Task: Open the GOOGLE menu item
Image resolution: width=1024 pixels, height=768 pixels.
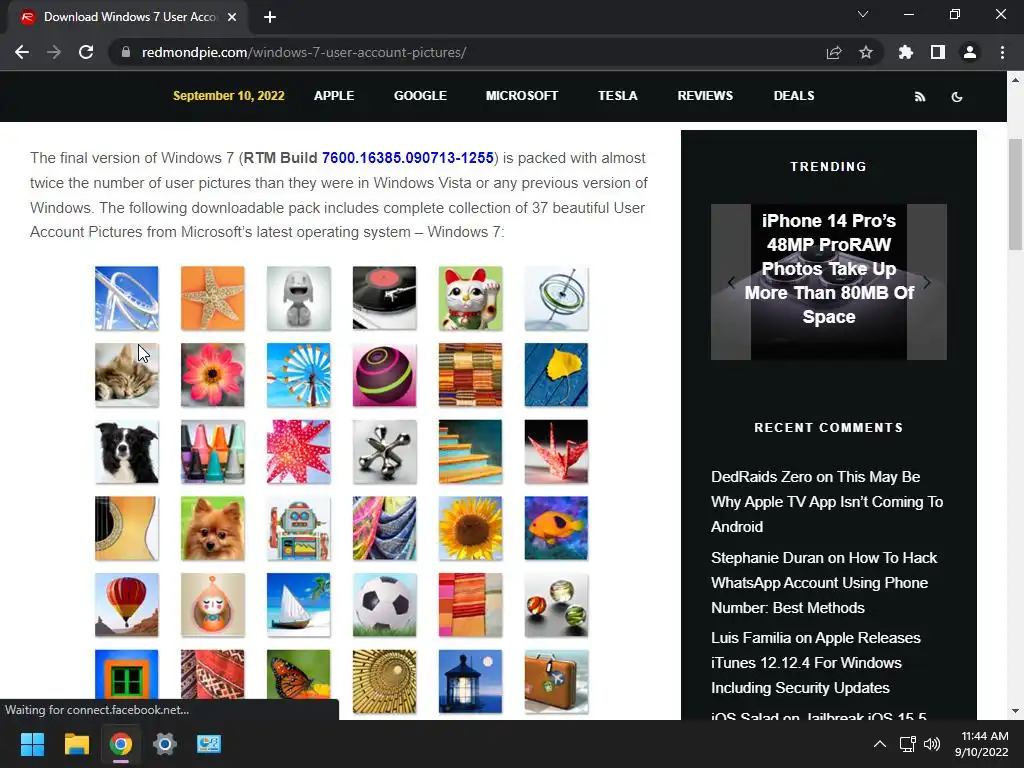Action: (420, 95)
